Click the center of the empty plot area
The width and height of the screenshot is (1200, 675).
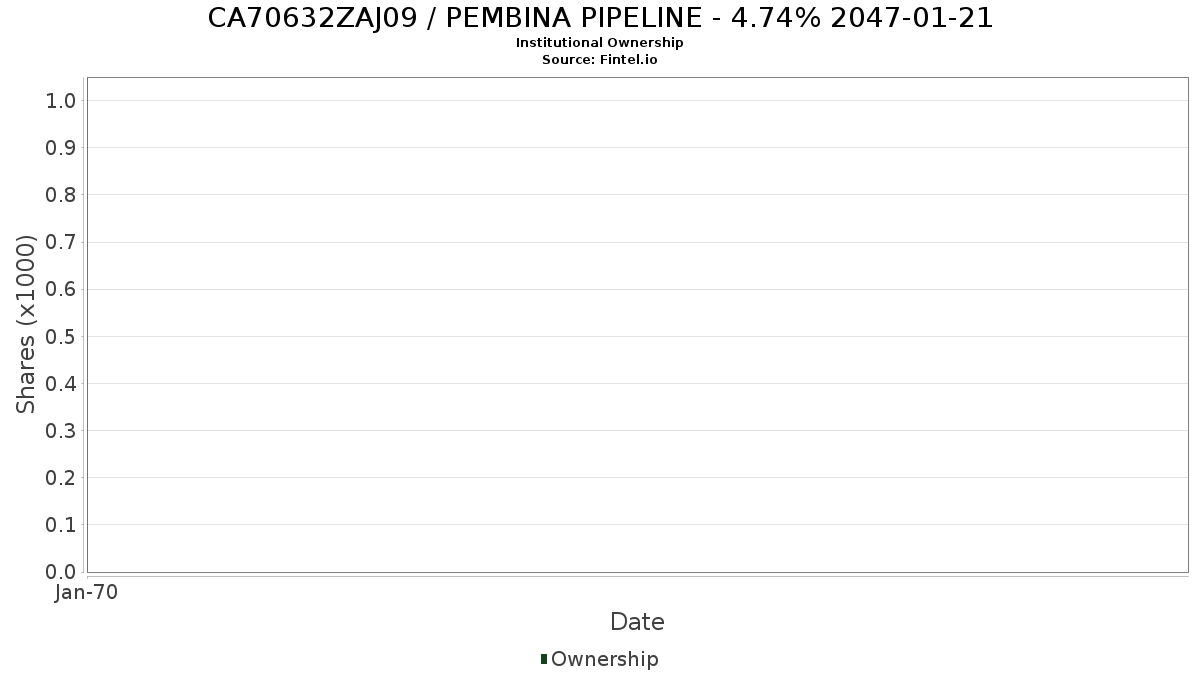pyautogui.click(x=637, y=324)
